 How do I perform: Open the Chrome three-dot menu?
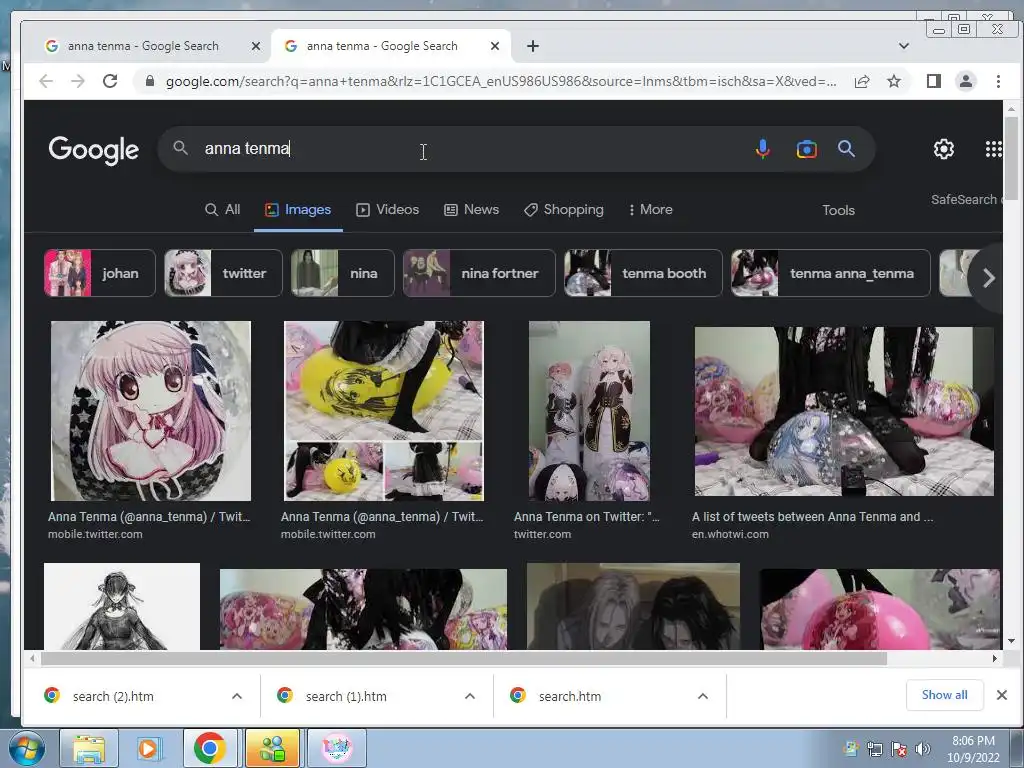(998, 81)
